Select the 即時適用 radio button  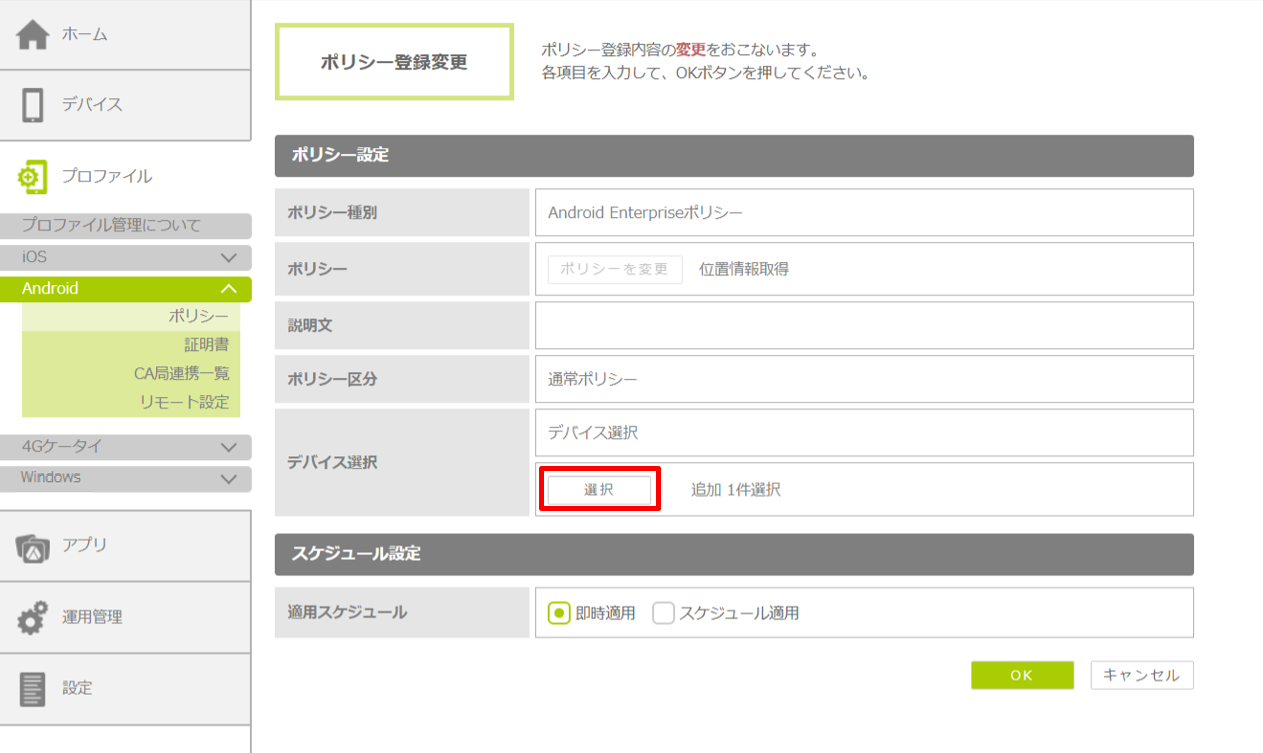click(559, 613)
